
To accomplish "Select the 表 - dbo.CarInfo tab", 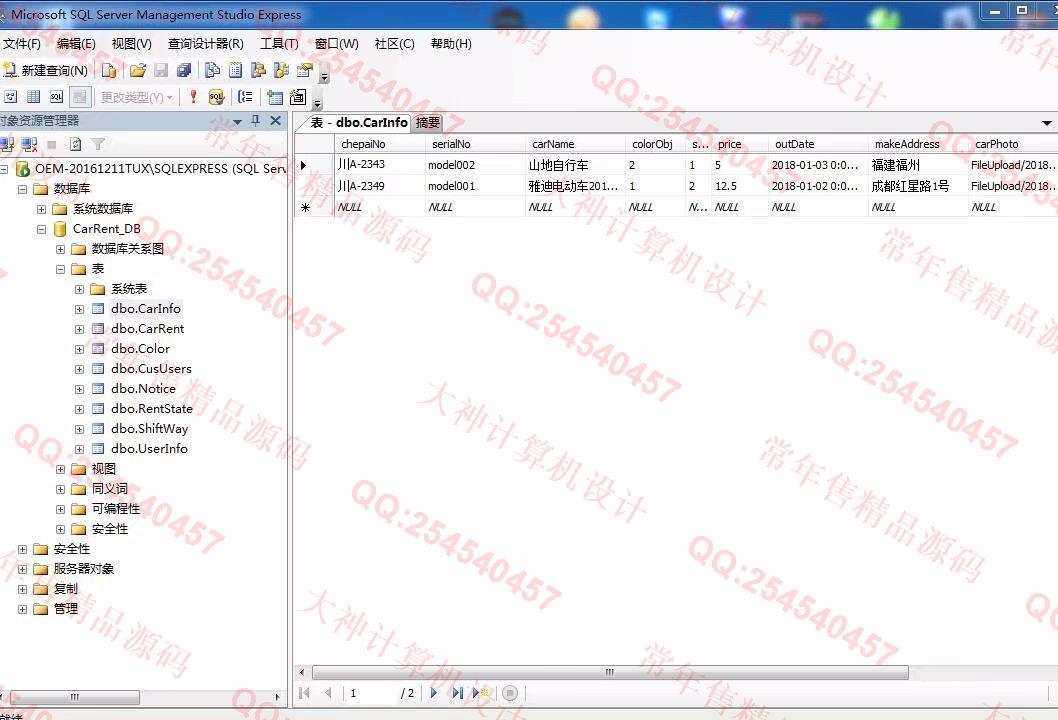I will click(358, 123).
